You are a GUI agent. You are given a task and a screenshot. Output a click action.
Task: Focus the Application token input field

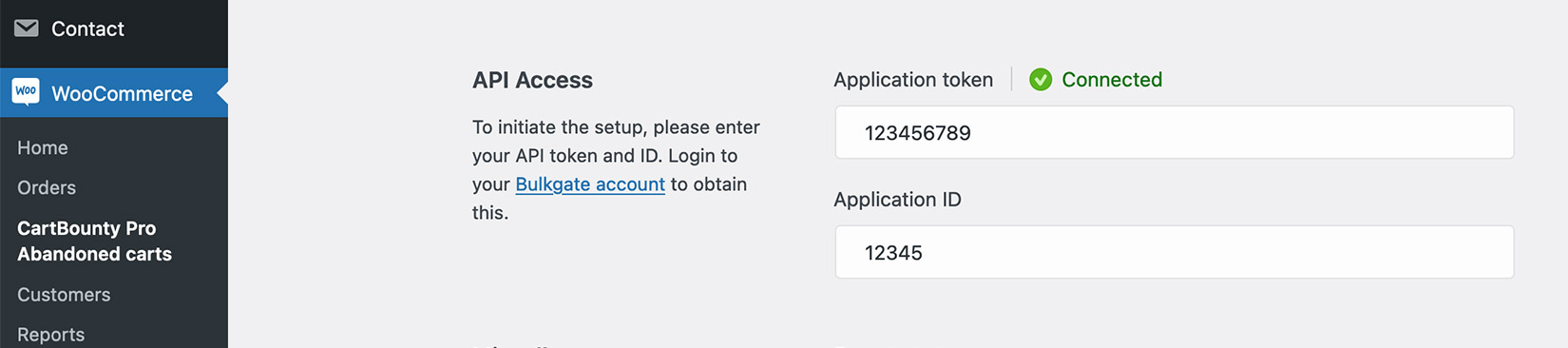click(x=1175, y=132)
